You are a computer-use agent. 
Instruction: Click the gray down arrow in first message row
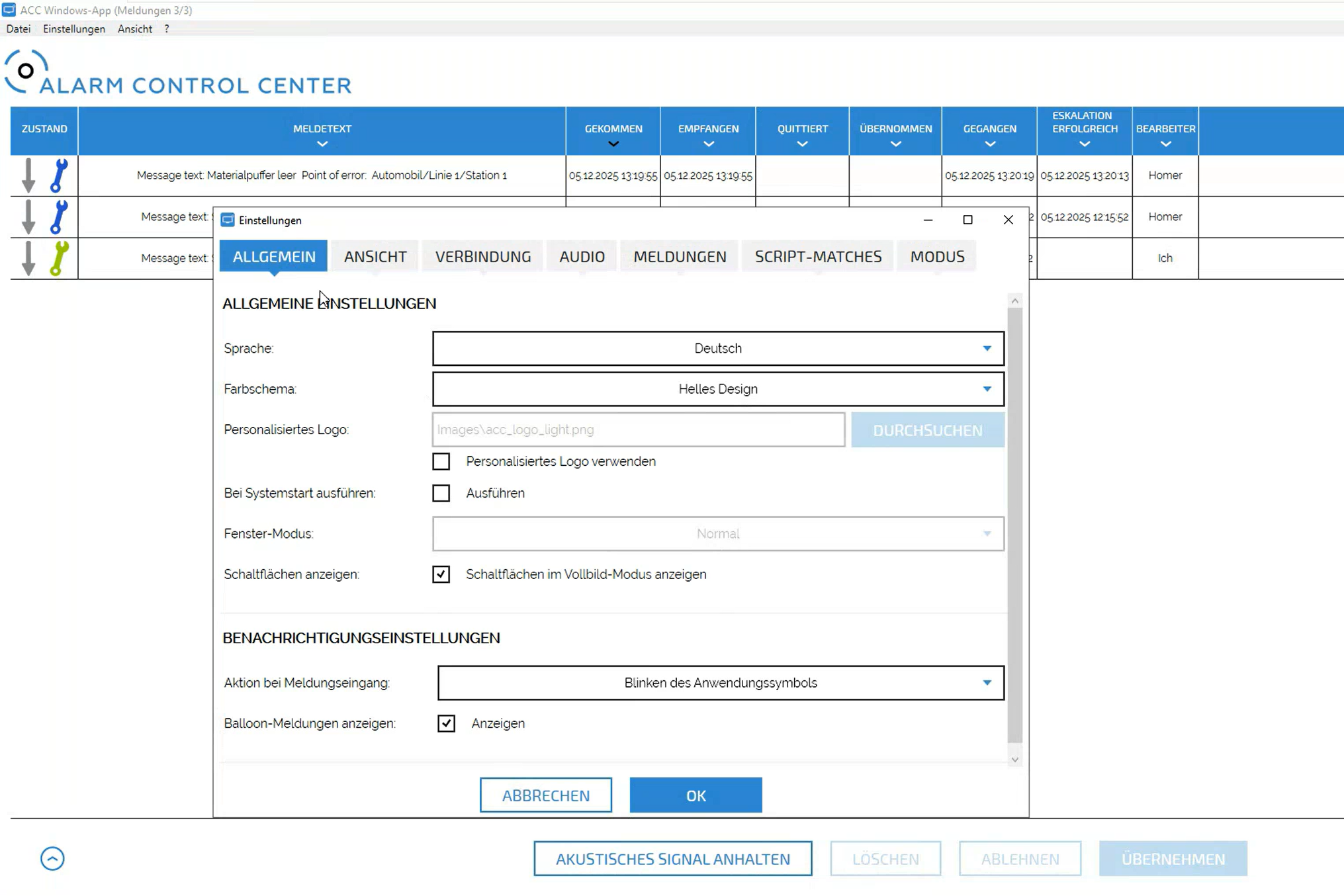[28, 175]
